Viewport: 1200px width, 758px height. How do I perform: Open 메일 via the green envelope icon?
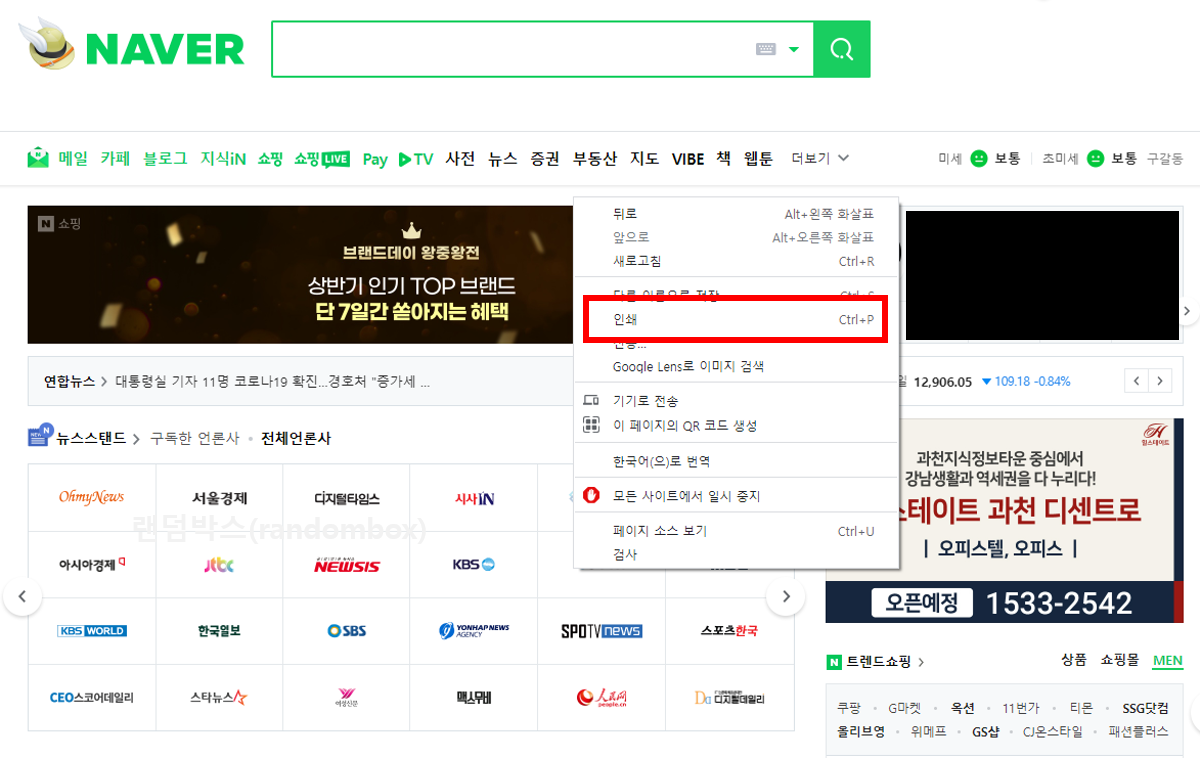[39, 157]
